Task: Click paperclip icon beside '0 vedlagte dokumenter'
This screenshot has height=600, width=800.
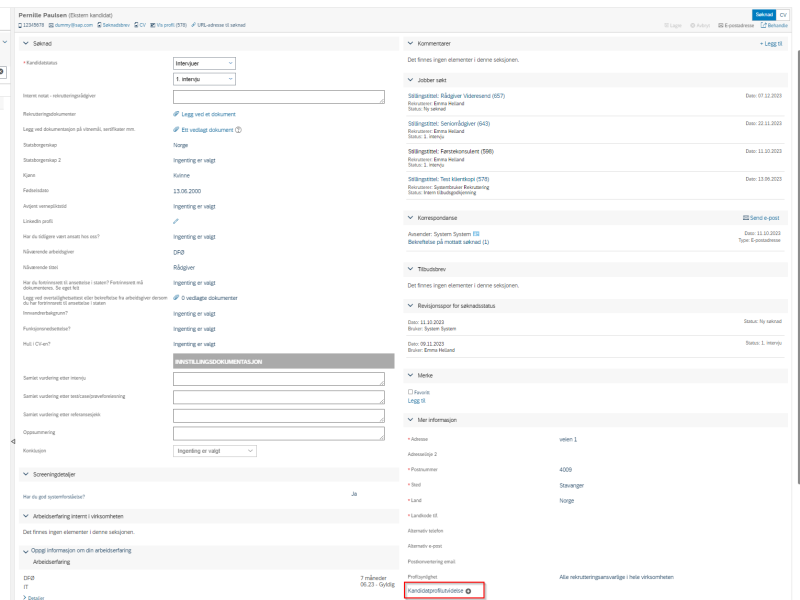Action: (x=176, y=297)
